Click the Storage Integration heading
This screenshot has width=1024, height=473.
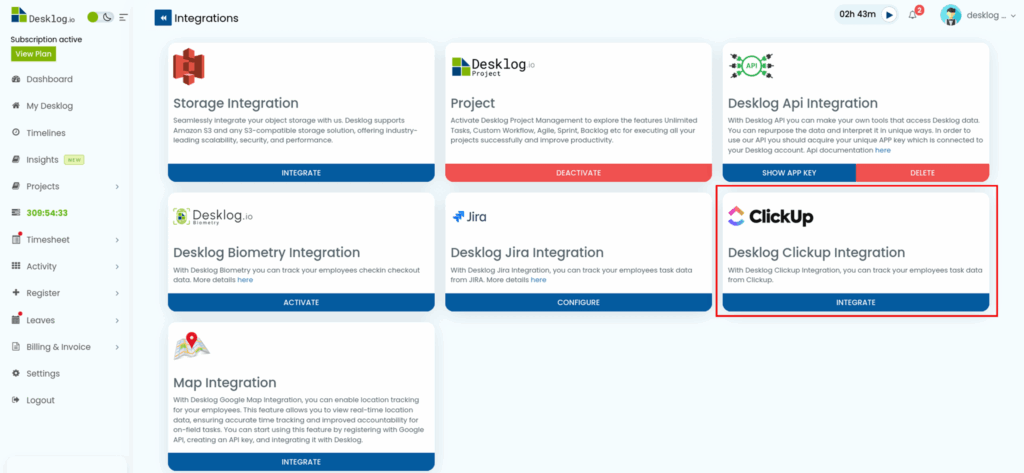(x=236, y=103)
